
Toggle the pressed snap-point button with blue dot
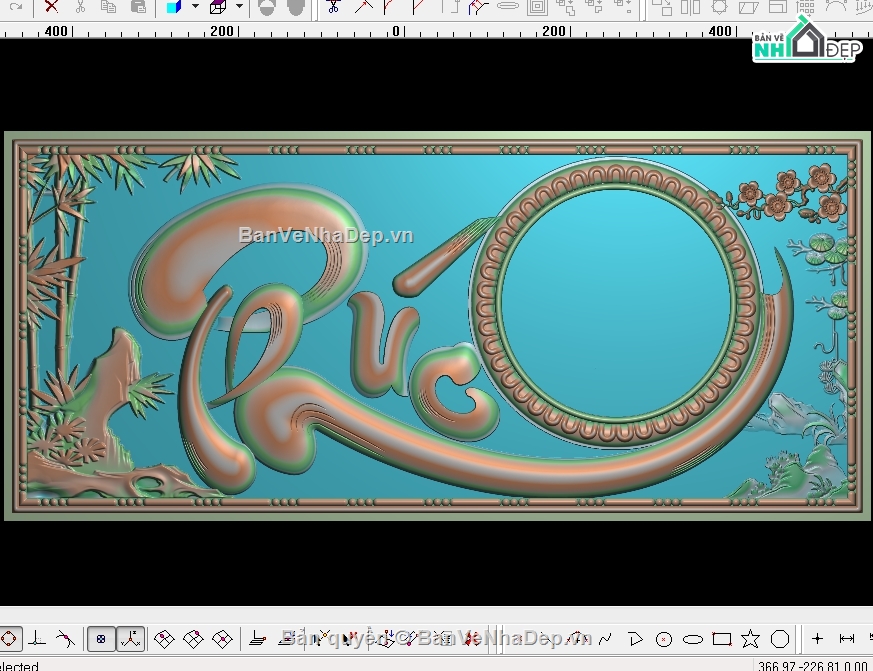(101, 639)
